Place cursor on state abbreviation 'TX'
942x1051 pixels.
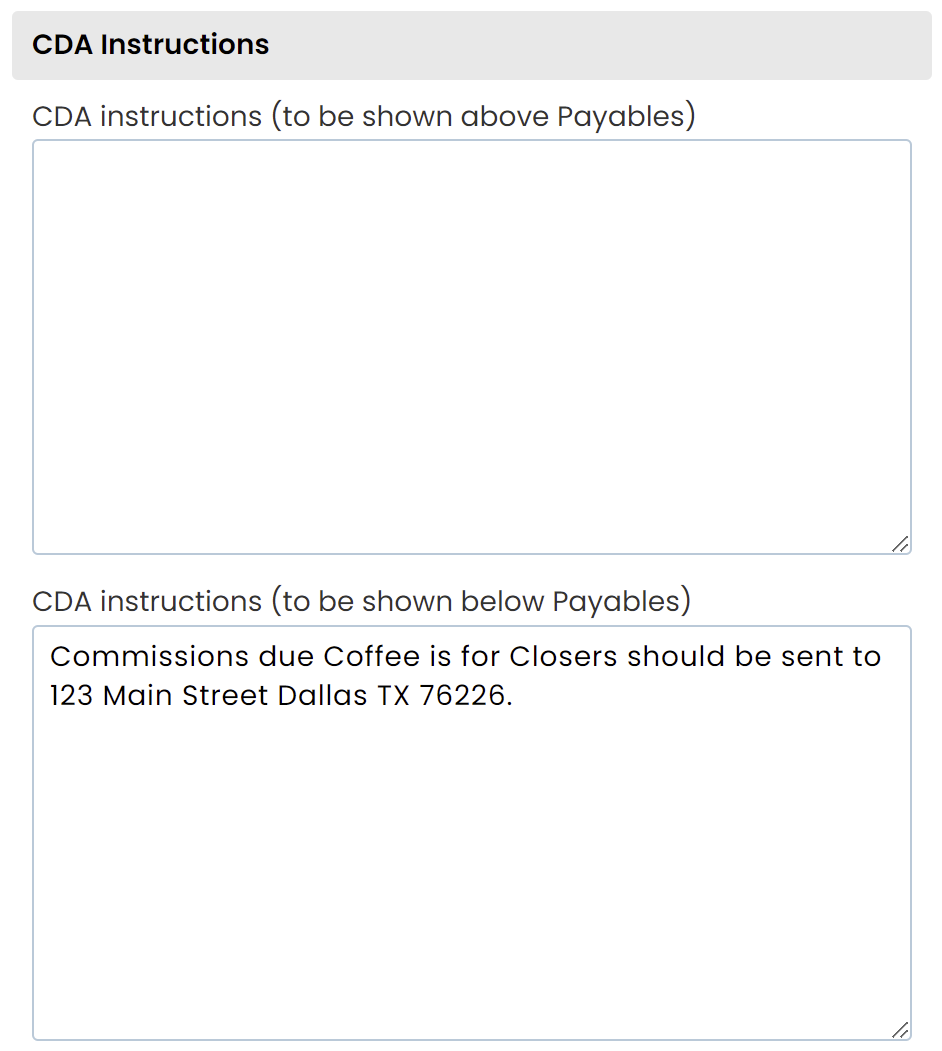click(x=393, y=696)
